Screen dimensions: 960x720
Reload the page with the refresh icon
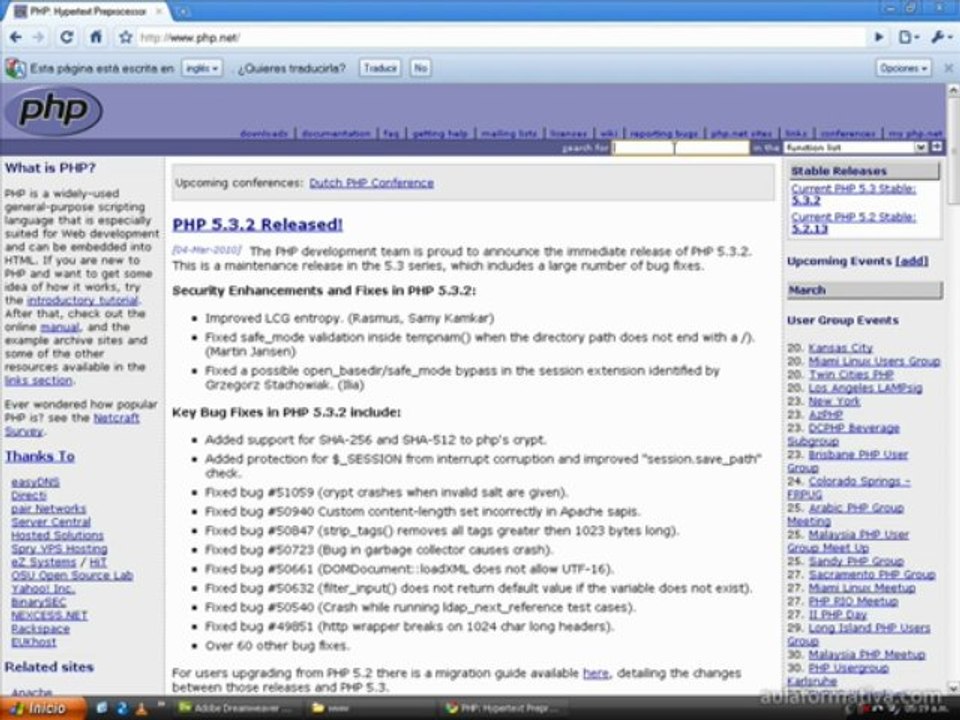67,37
